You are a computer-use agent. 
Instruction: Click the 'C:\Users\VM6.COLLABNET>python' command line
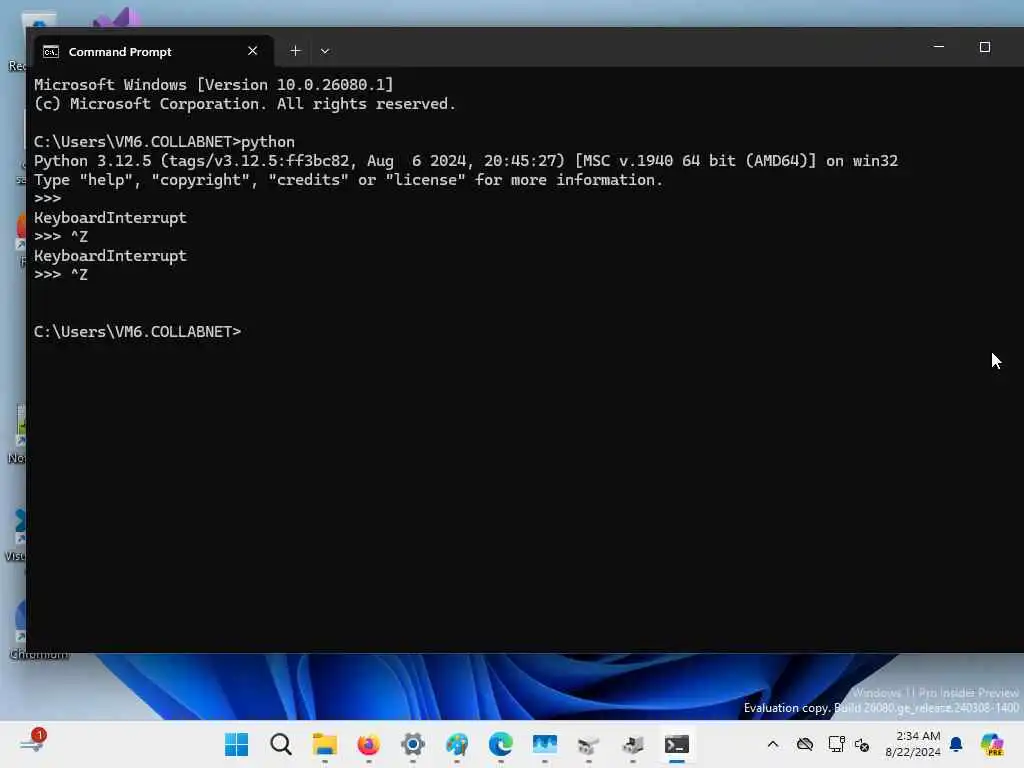click(x=164, y=142)
